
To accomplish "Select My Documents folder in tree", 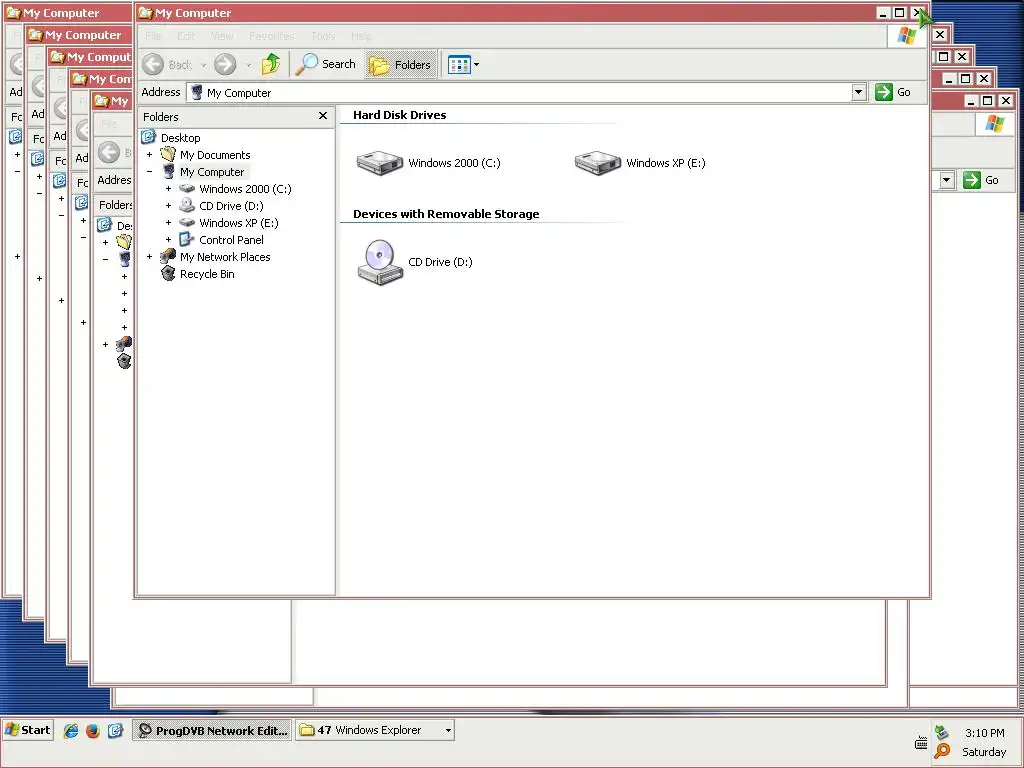I will click(x=215, y=155).
